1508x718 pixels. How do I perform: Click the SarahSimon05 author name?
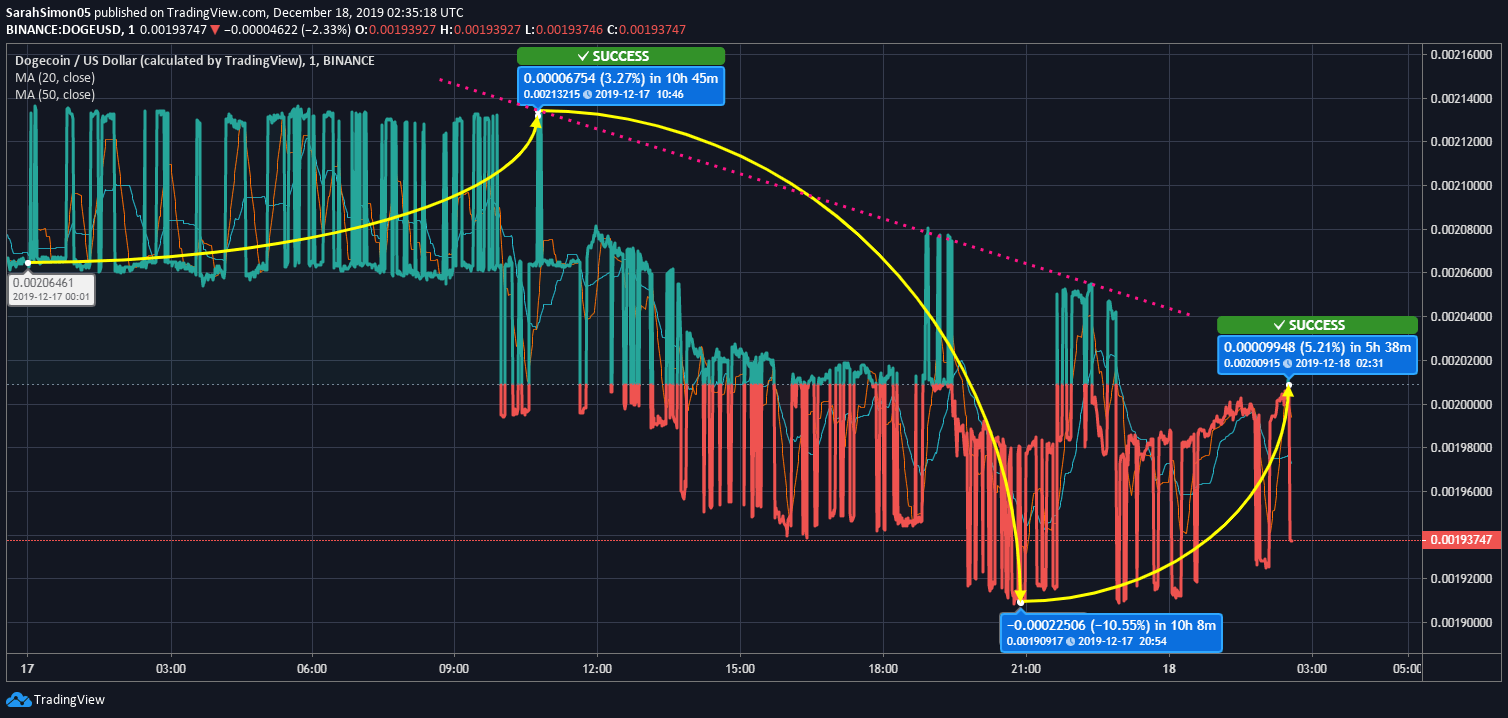[x=46, y=12]
